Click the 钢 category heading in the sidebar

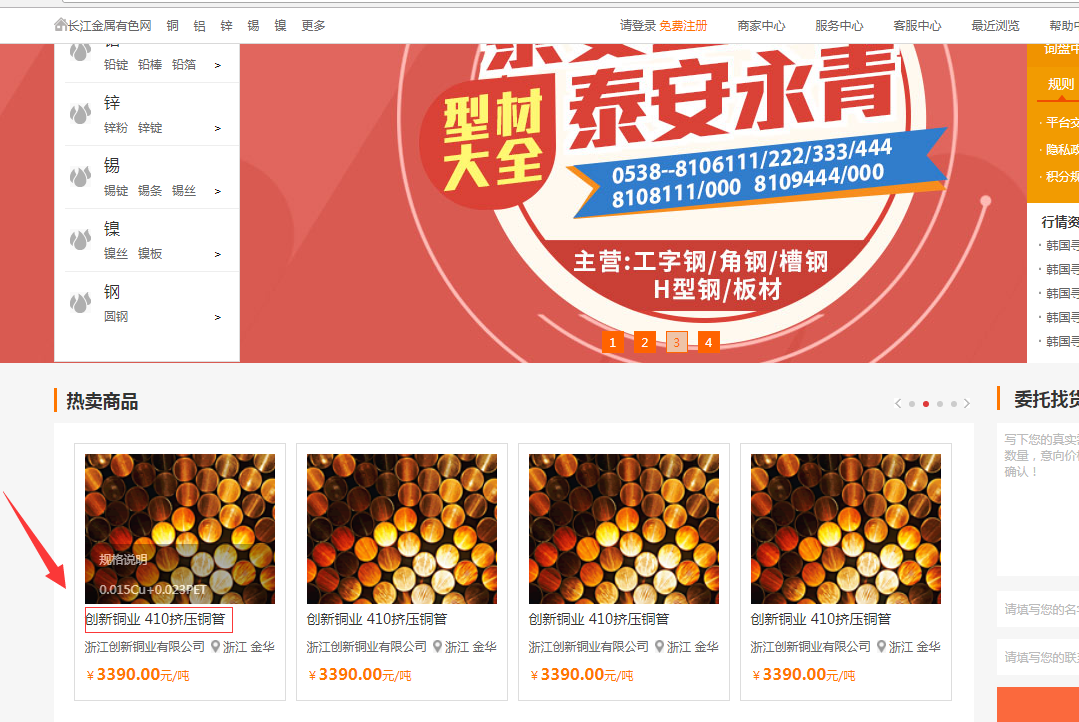coord(111,292)
